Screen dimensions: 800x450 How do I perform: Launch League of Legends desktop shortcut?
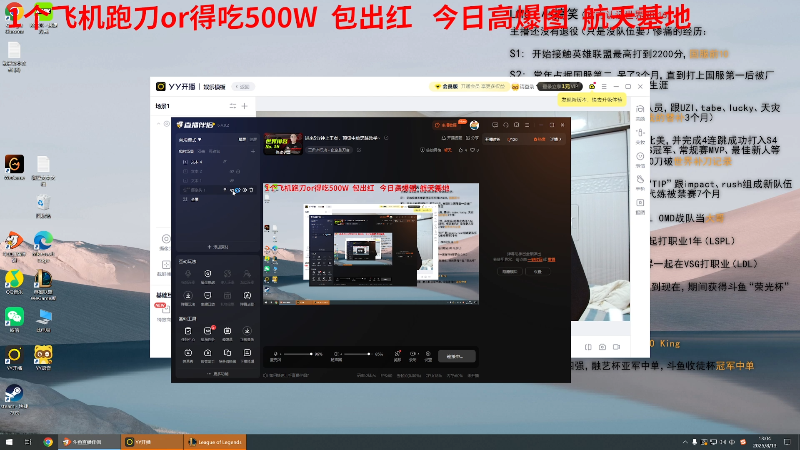pos(43,282)
